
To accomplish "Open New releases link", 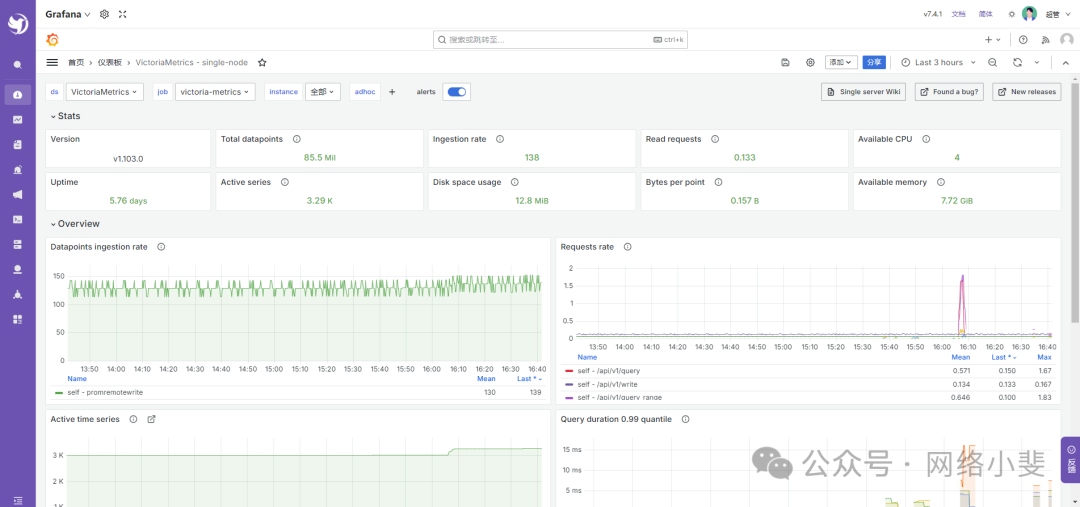I will point(1027,92).
